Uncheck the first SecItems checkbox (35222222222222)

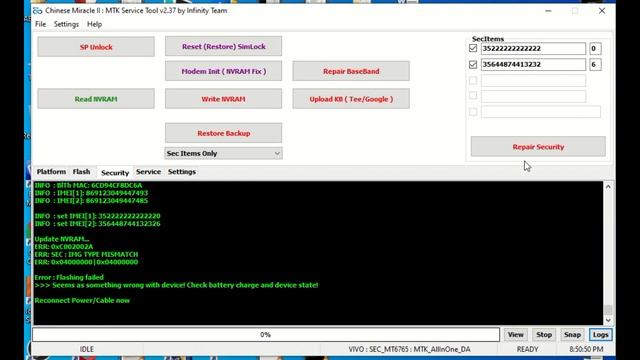(x=473, y=48)
